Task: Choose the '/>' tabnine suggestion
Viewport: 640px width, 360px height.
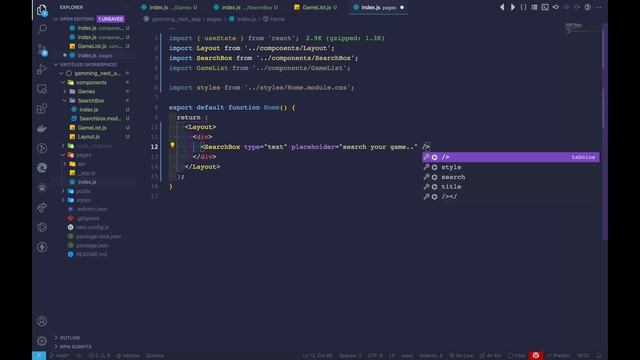Action: click(511, 157)
